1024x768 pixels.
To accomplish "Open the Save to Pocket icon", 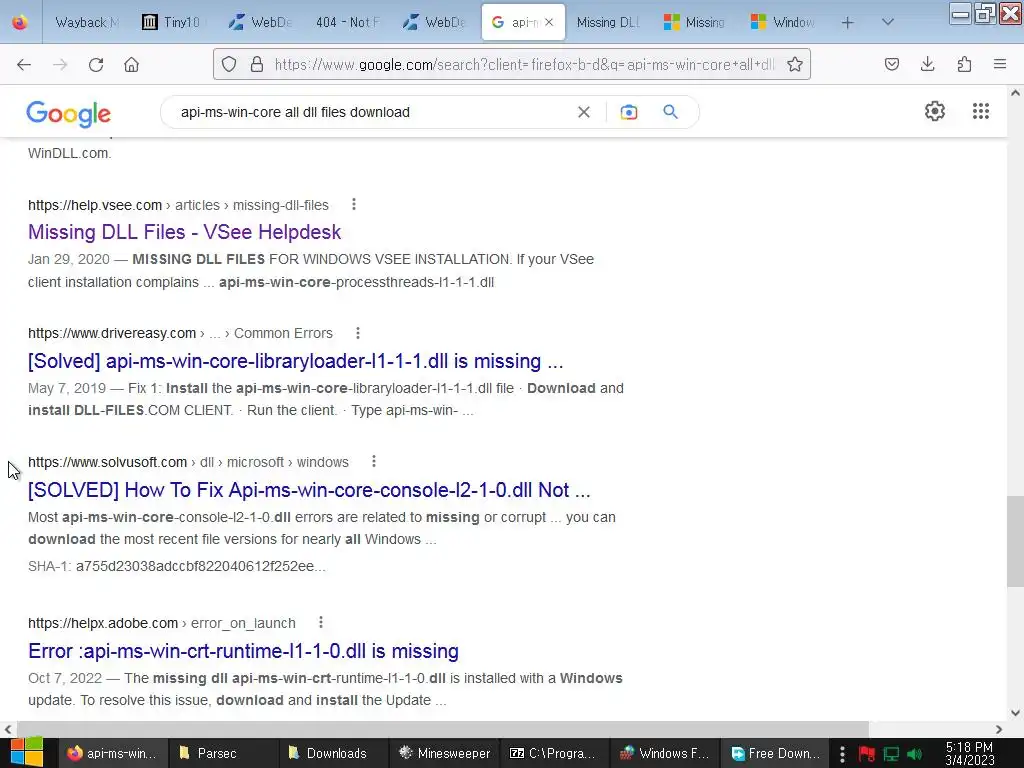I will pyautogui.click(x=892, y=64).
